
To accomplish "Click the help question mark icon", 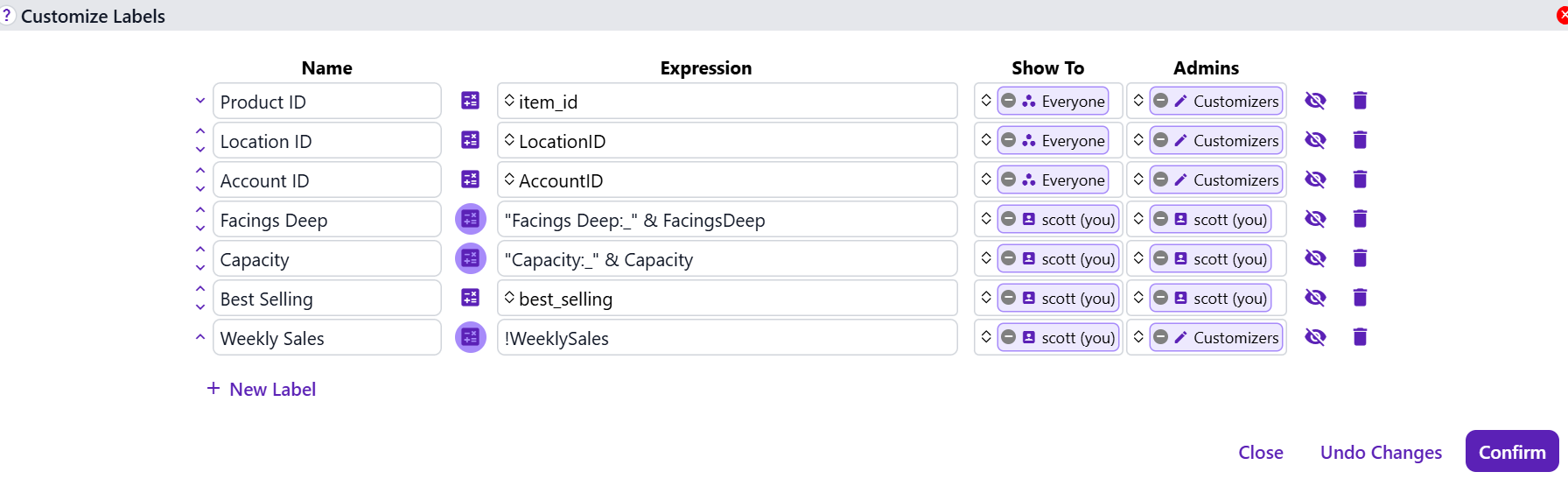I will coord(7,15).
